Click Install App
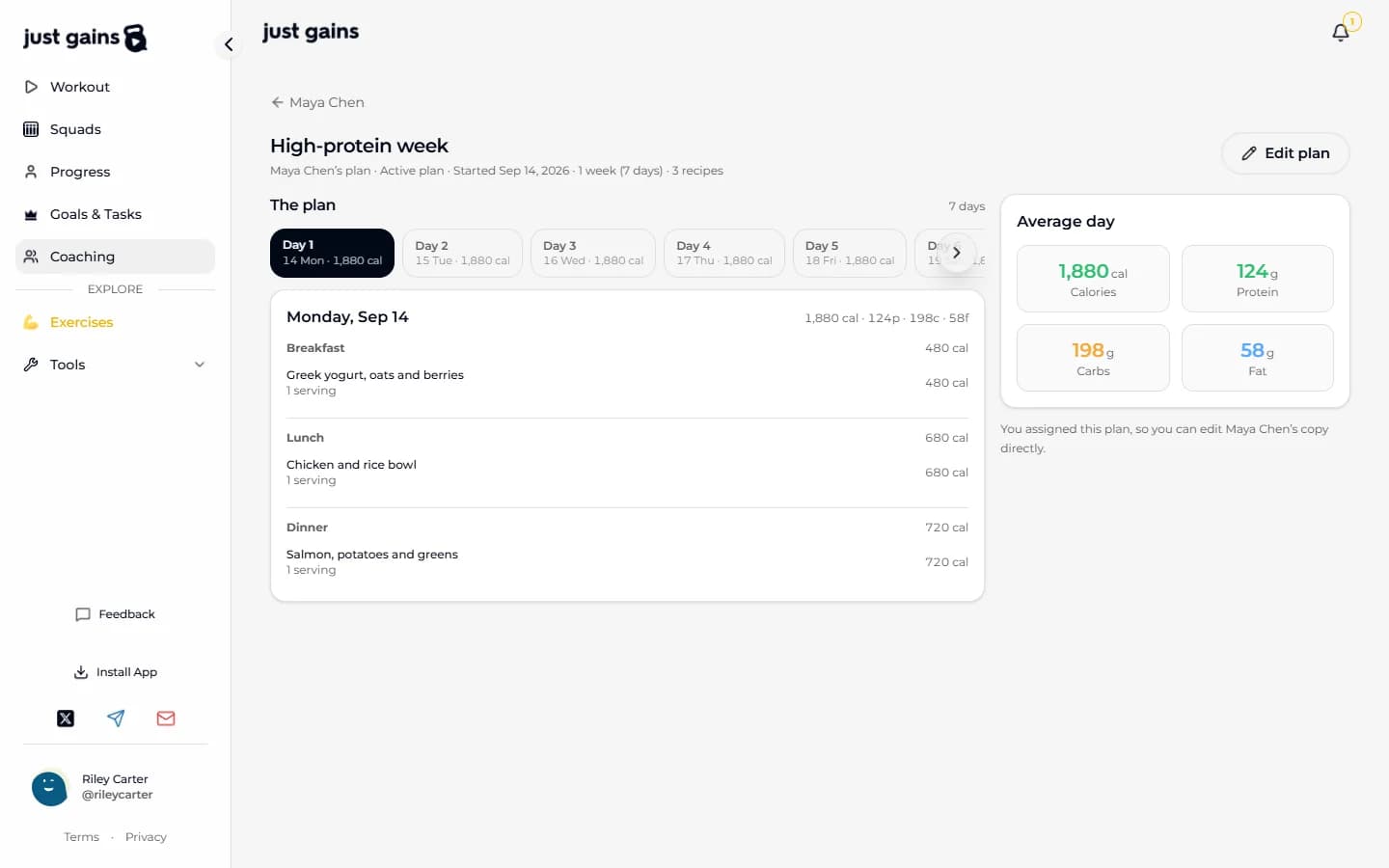 click(x=115, y=672)
